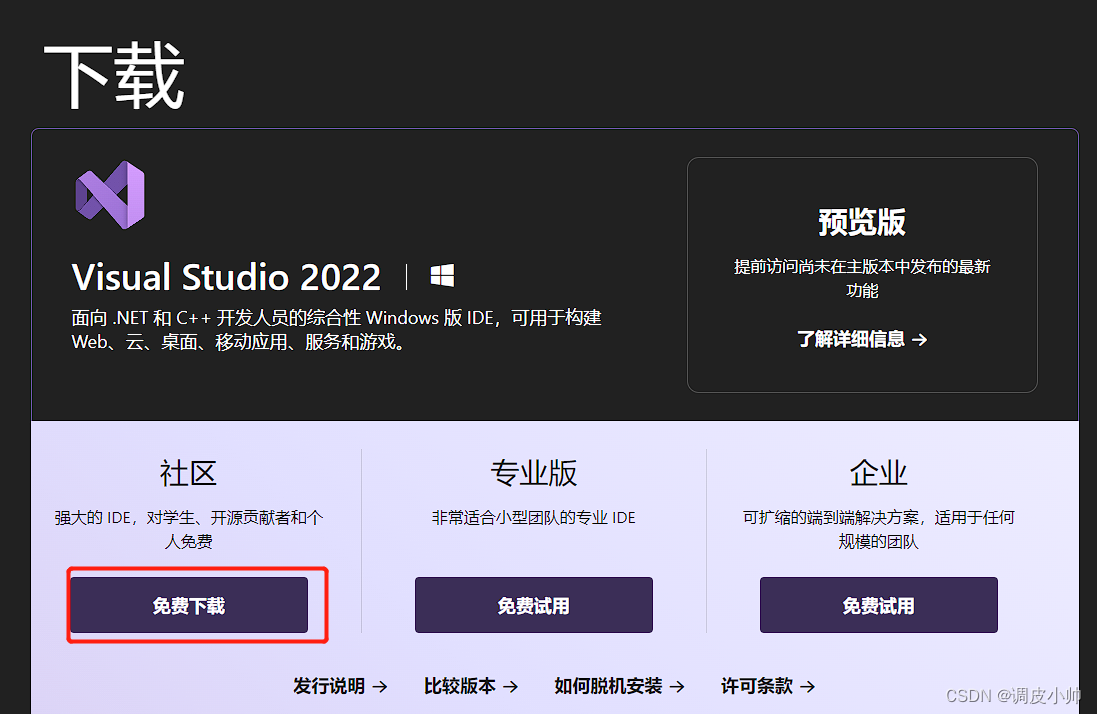Click the arrow icon after 比较版本
Screen dimensions: 1097x714
click(511, 687)
